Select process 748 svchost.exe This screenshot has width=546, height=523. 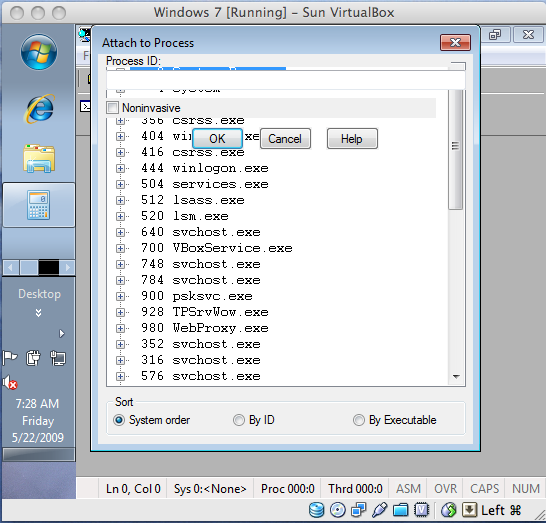(x=201, y=264)
